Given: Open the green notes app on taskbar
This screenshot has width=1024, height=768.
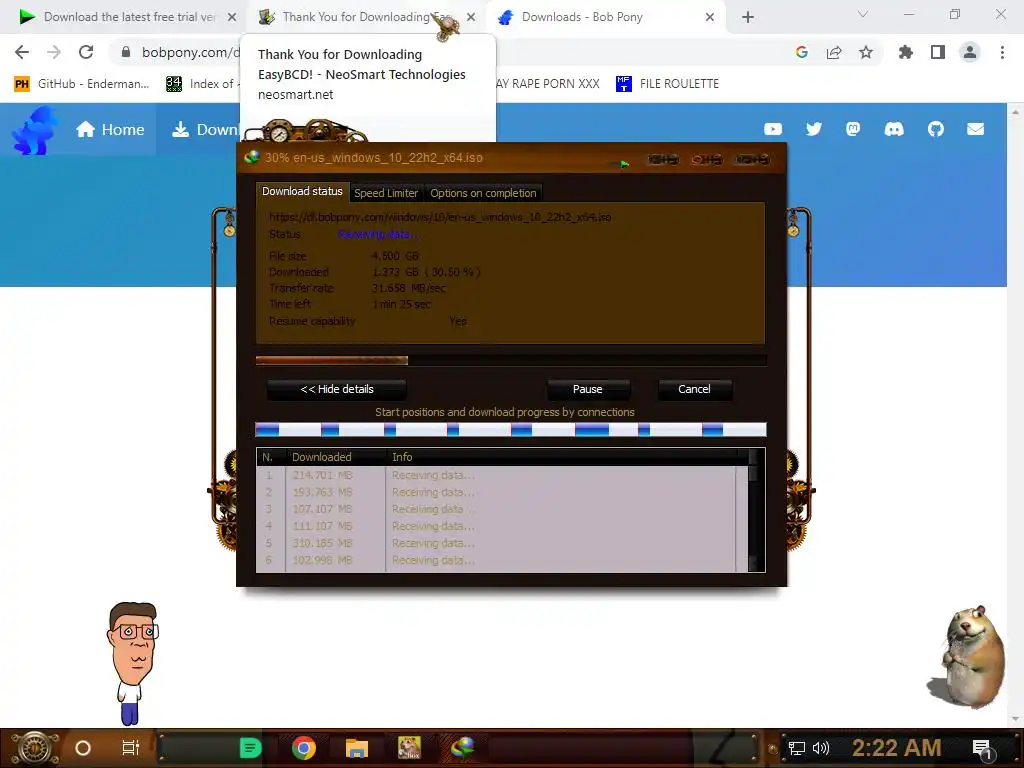Looking at the screenshot, I should tap(250, 748).
